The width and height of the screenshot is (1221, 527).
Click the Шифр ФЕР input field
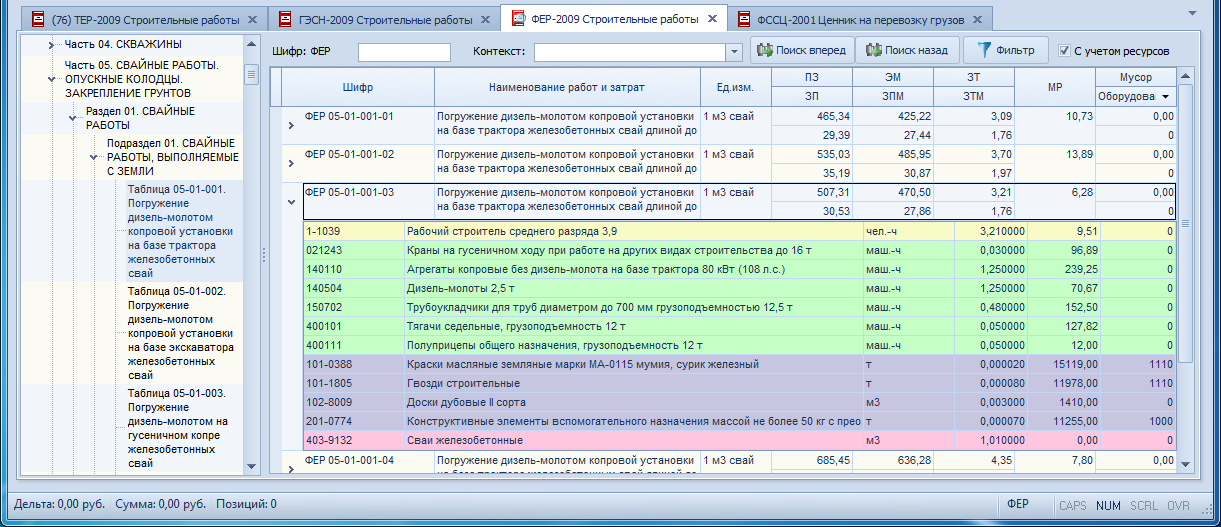click(x=404, y=51)
